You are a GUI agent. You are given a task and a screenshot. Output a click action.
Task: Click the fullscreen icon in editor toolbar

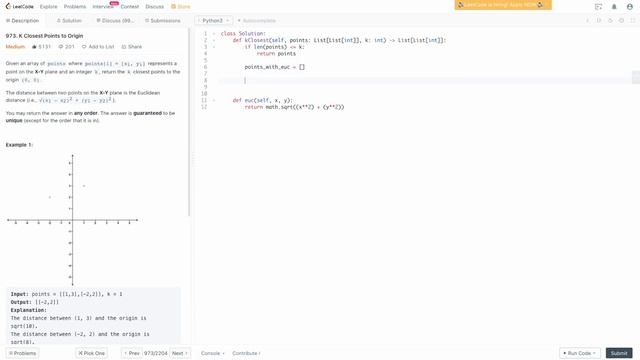[x=633, y=20]
